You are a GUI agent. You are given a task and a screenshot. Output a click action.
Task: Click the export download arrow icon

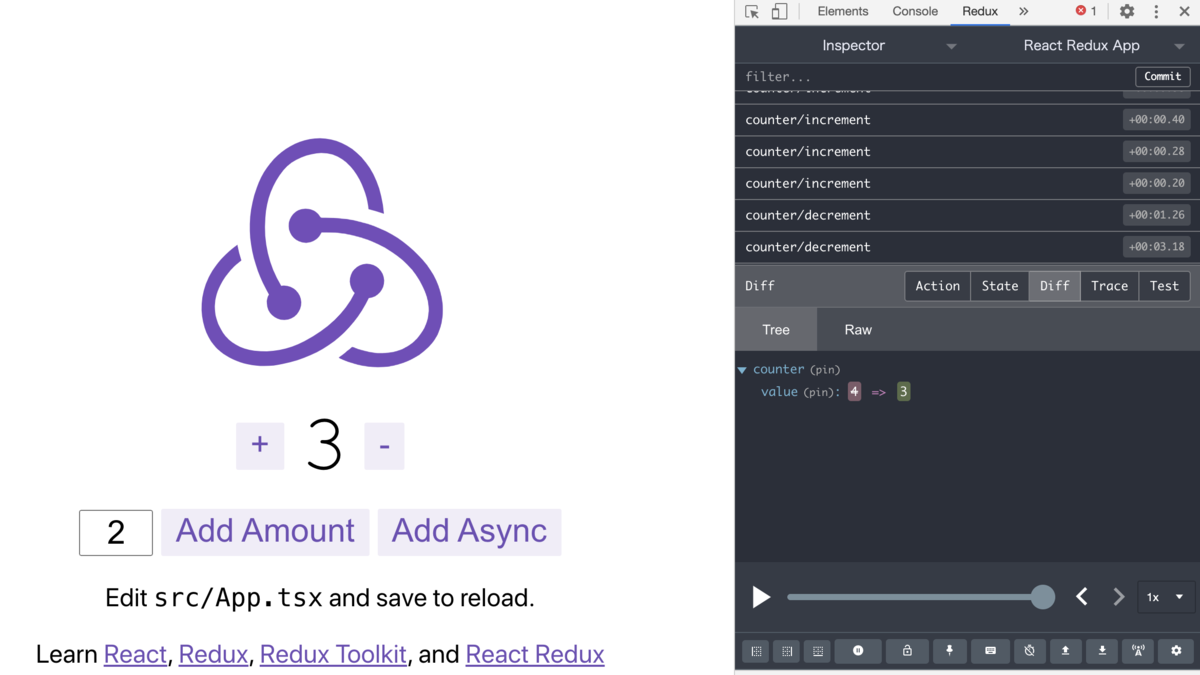[1102, 651]
